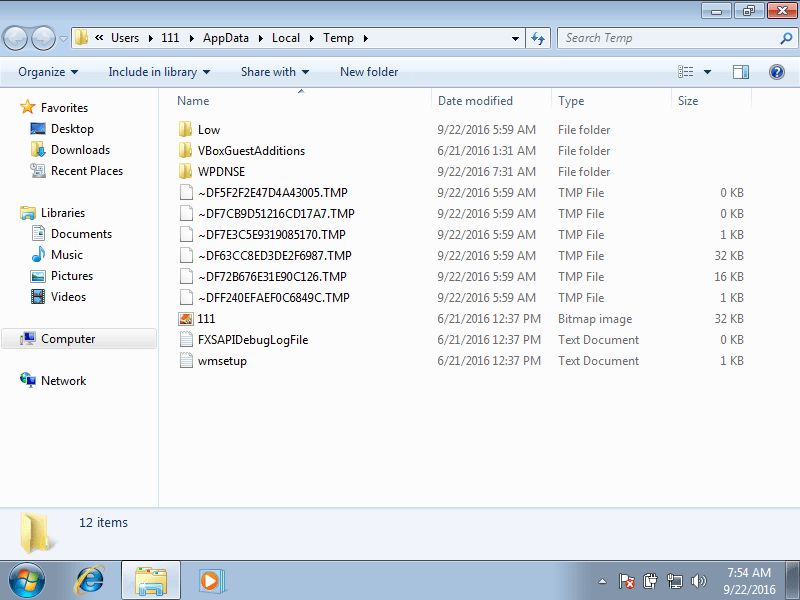This screenshot has height=600, width=800.
Task: Select file ~DFF240EFAEF0C6849C.TMP
Action: 274,297
